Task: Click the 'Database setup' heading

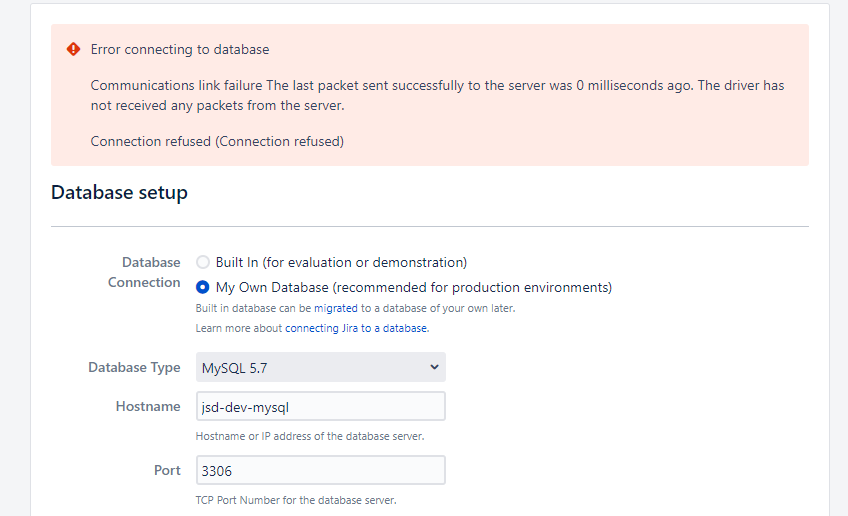Action: click(x=120, y=193)
